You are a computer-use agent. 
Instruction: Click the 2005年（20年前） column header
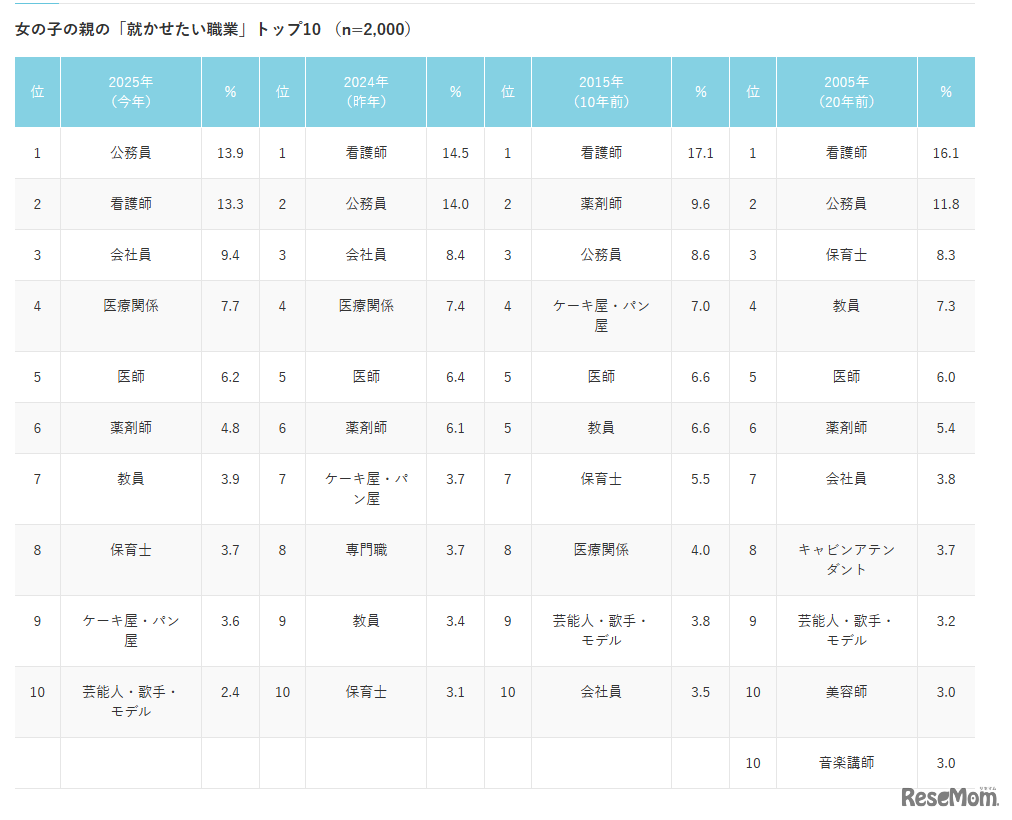click(846, 92)
